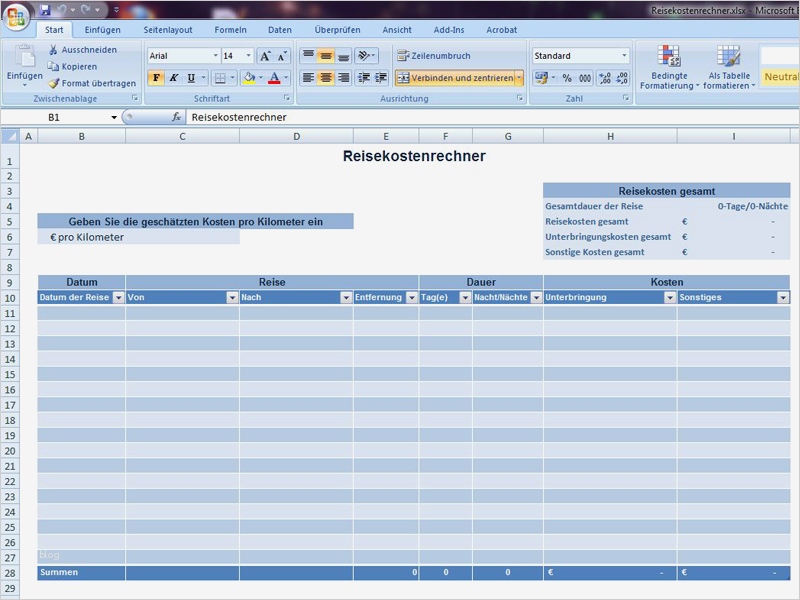Open Bedingte Formatierung menu
Image resolution: width=800 pixels, height=600 pixels.
669,67
